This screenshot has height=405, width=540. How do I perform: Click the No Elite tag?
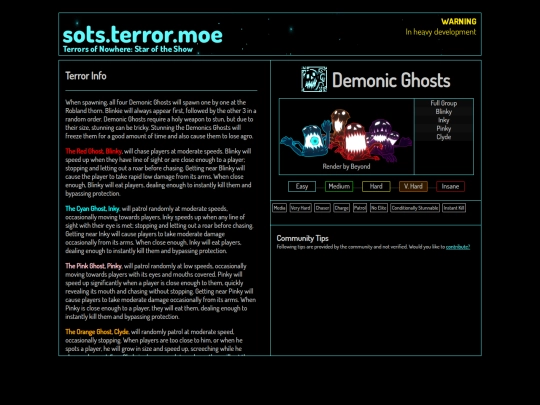point(379,208)
